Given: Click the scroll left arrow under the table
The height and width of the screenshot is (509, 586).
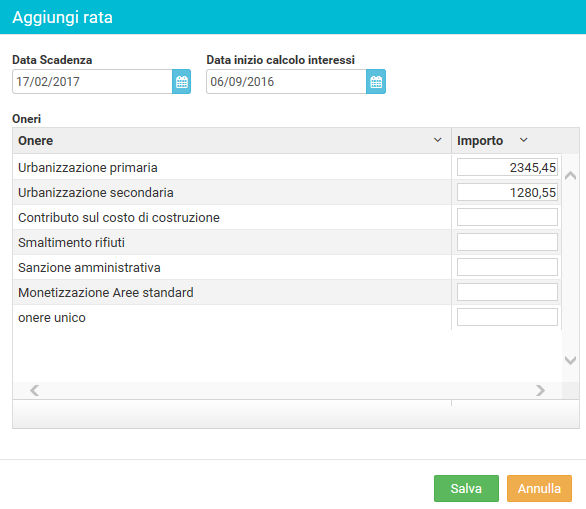Looking at the screenshot, I should coord(35,391).
